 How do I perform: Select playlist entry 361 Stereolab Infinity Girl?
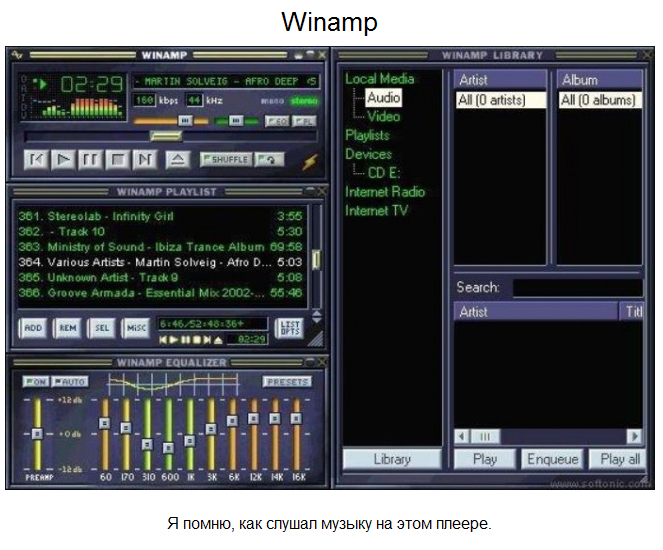tap(160, 216)
